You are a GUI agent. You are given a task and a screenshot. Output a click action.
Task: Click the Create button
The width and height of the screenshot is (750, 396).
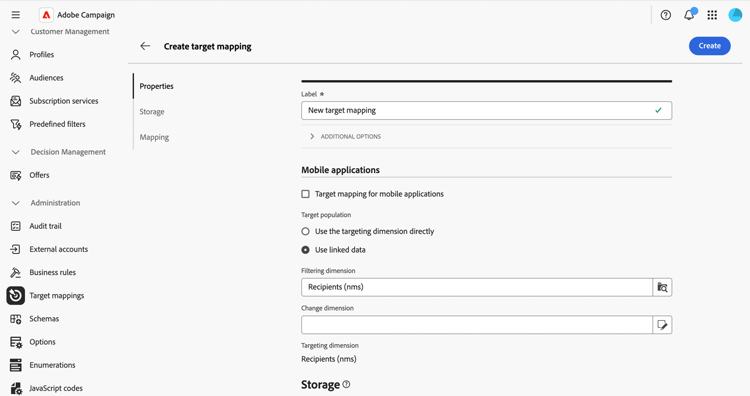[x=709, y=46]
